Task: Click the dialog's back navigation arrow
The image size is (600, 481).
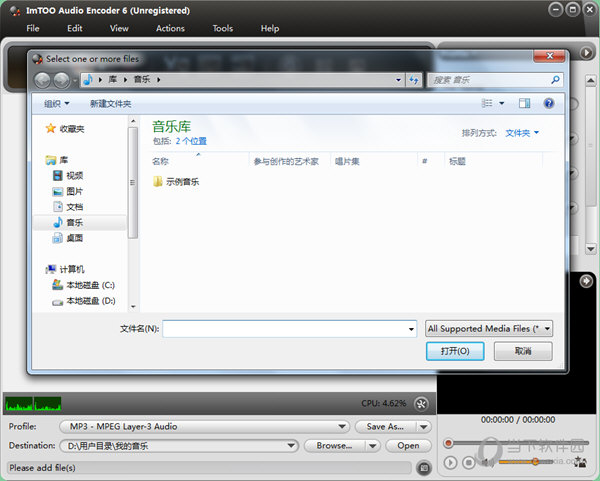Action: [x=42, y=80]
